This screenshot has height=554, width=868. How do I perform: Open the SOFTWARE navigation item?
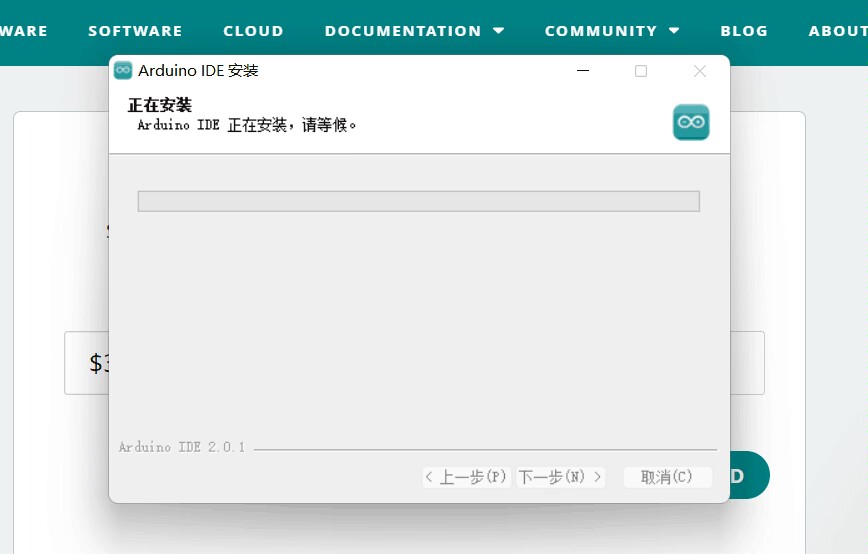135,31
